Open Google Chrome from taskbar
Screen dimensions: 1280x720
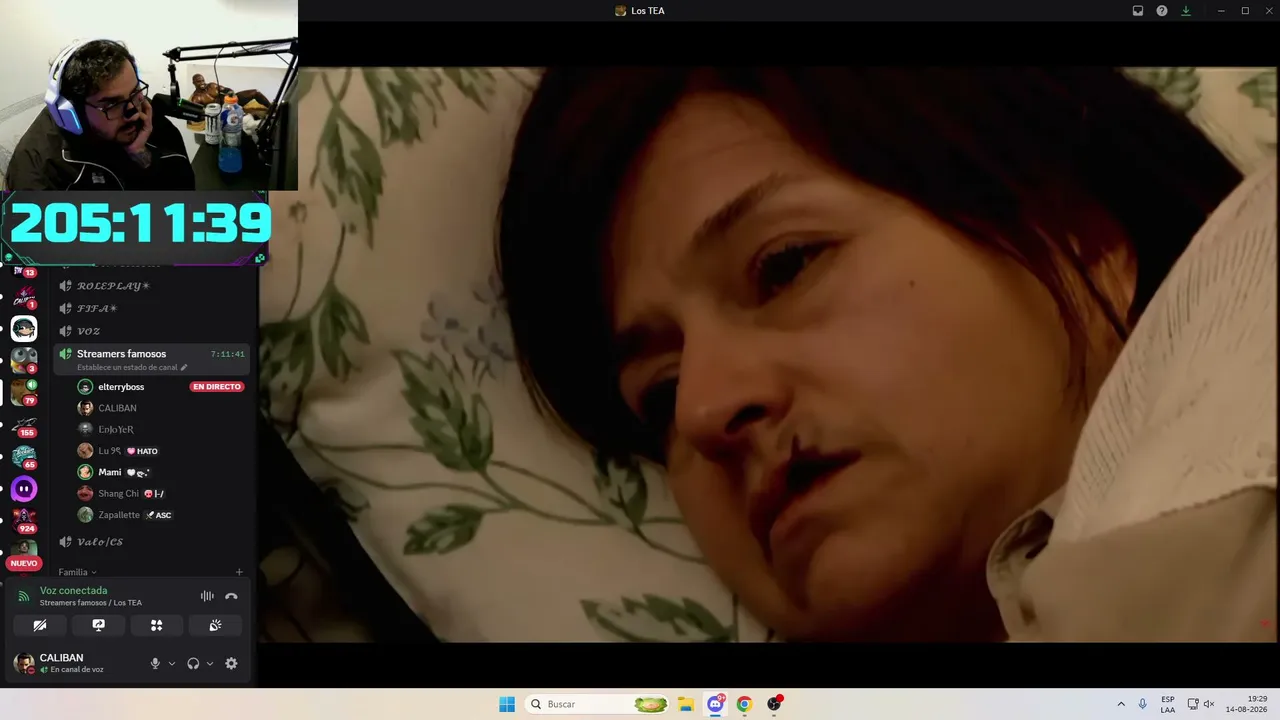point(744,704)
